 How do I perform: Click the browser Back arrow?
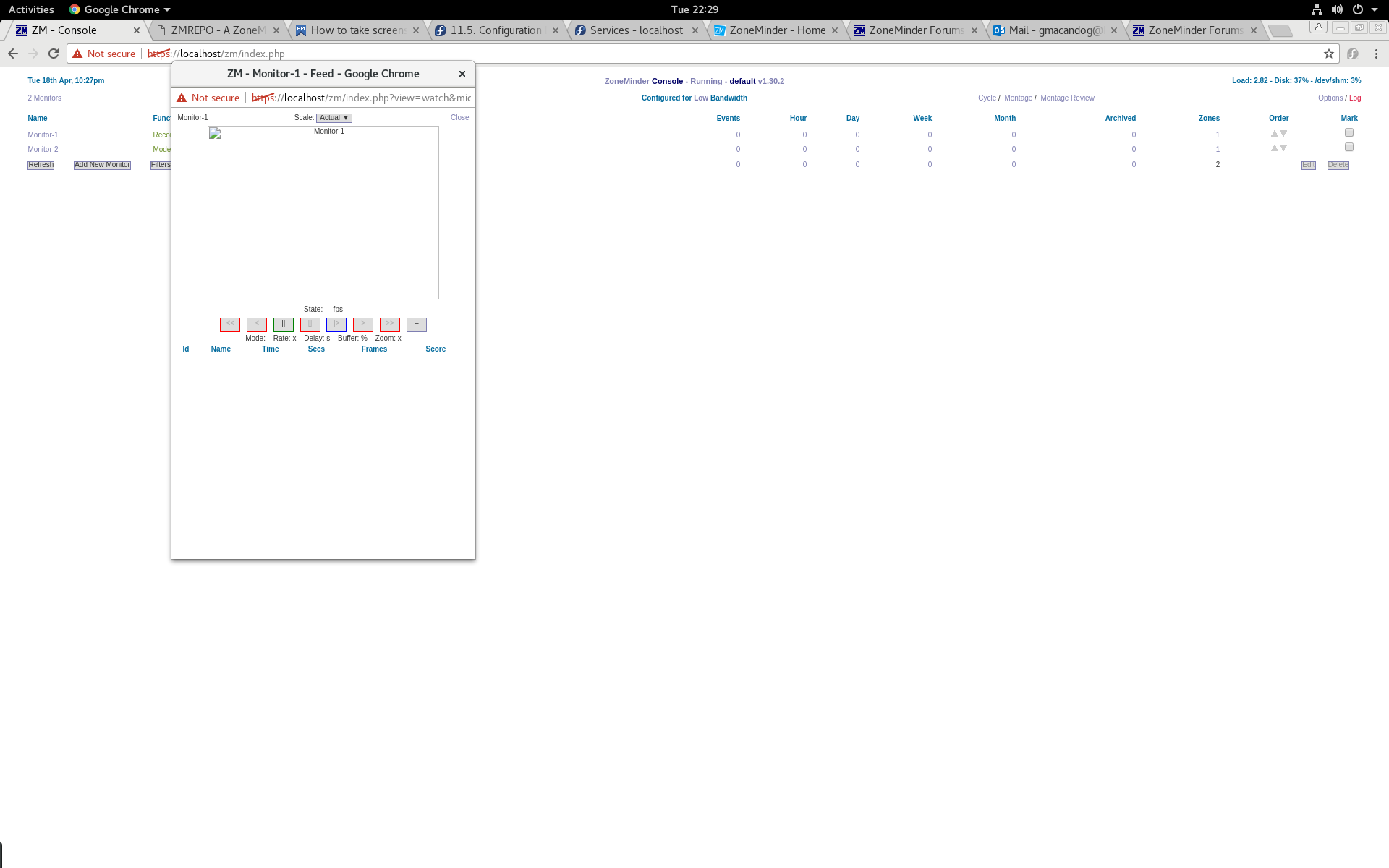tap(13, 54)
